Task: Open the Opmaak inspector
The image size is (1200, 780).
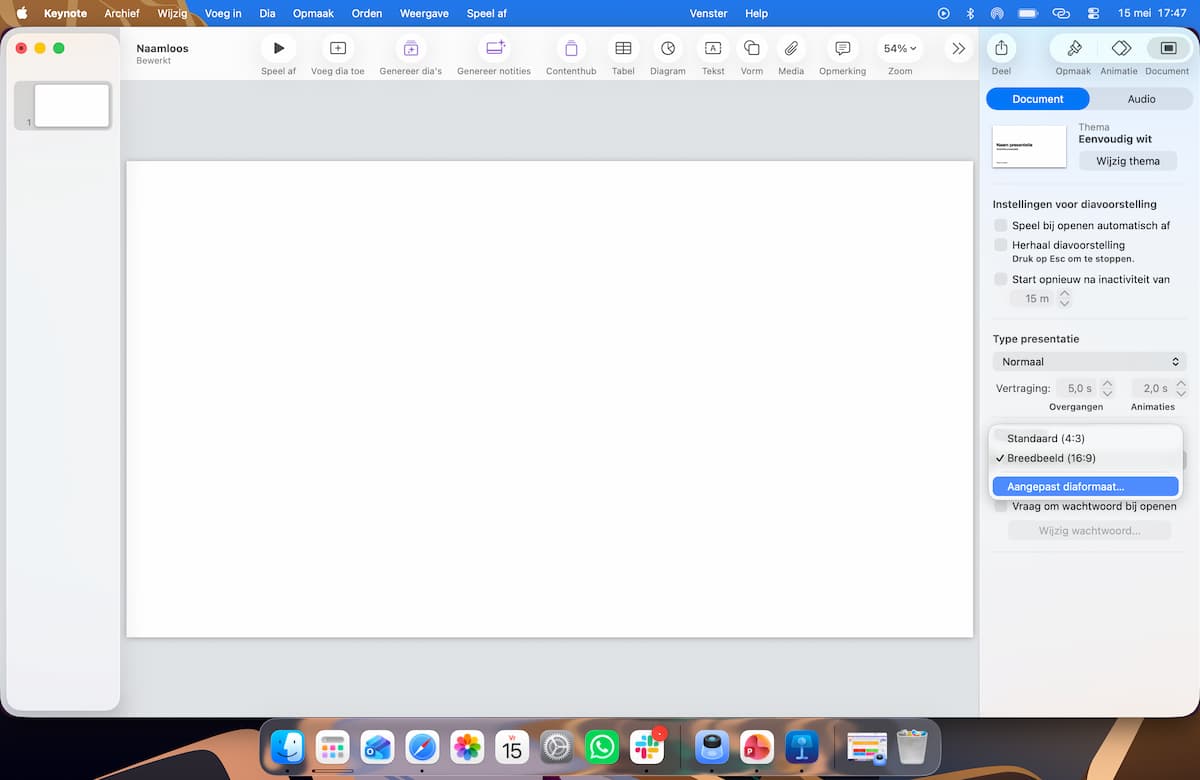Action: [x=1074, y=48]
